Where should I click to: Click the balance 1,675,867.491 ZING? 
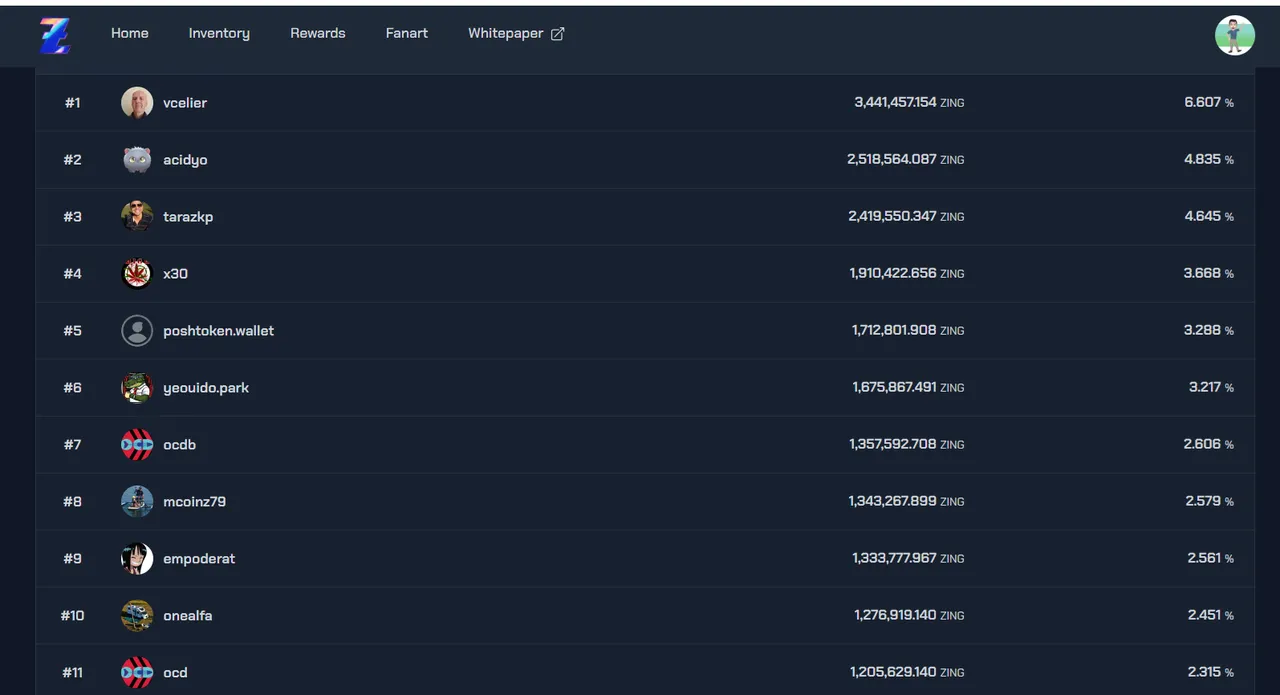point(908,387)
